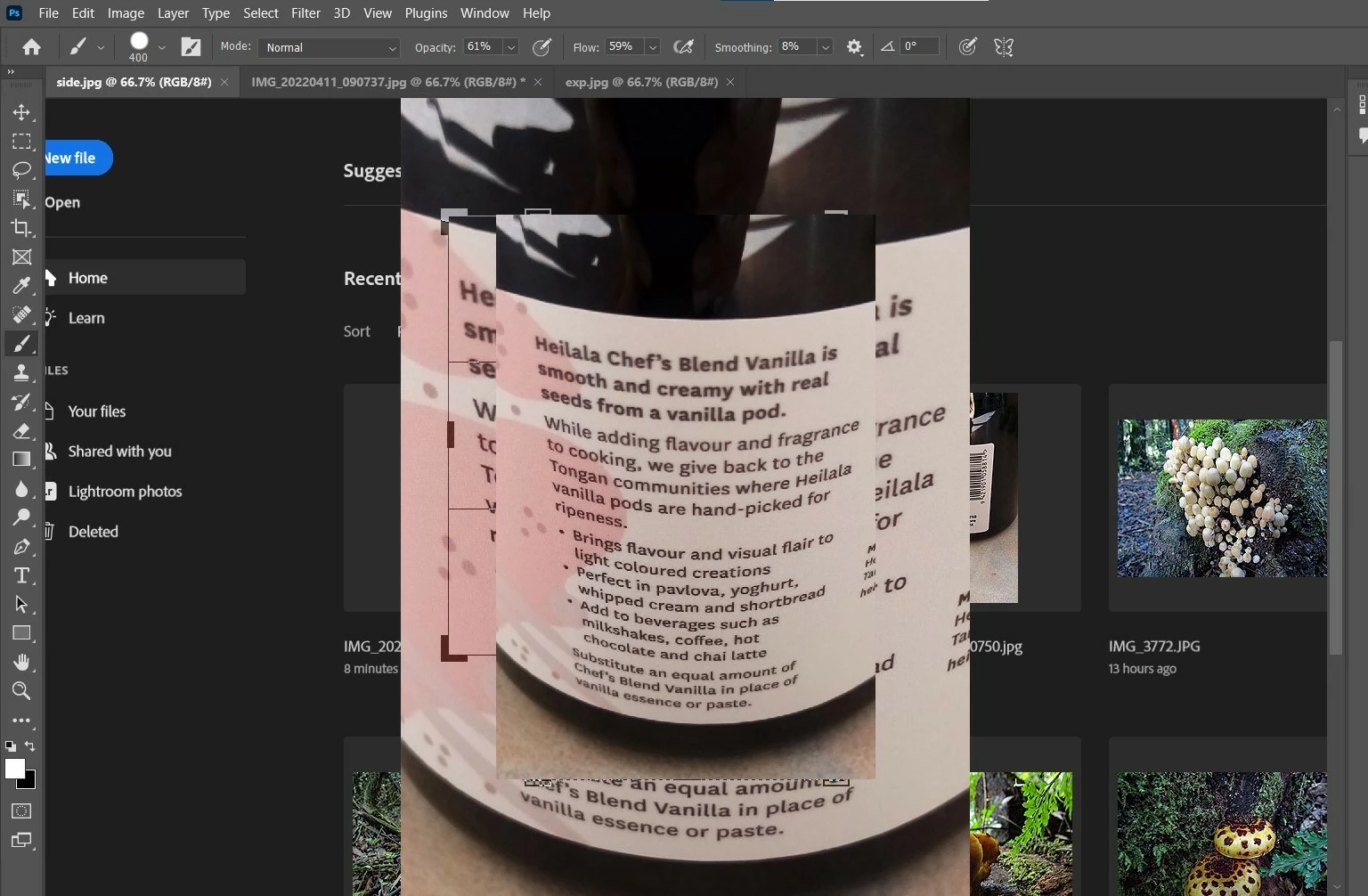Screen dimensions: 1368x896
Task: Open smoothing options gear
Action: pyautogui.click(x=854, y=47)
